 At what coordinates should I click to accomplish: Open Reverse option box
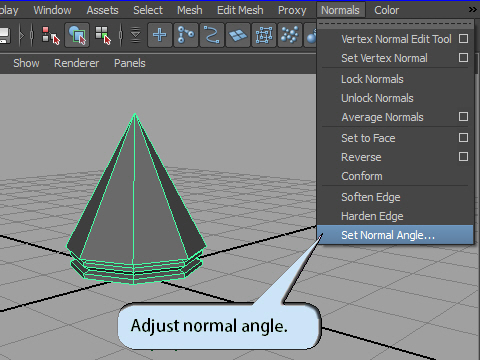click(463, 157)
